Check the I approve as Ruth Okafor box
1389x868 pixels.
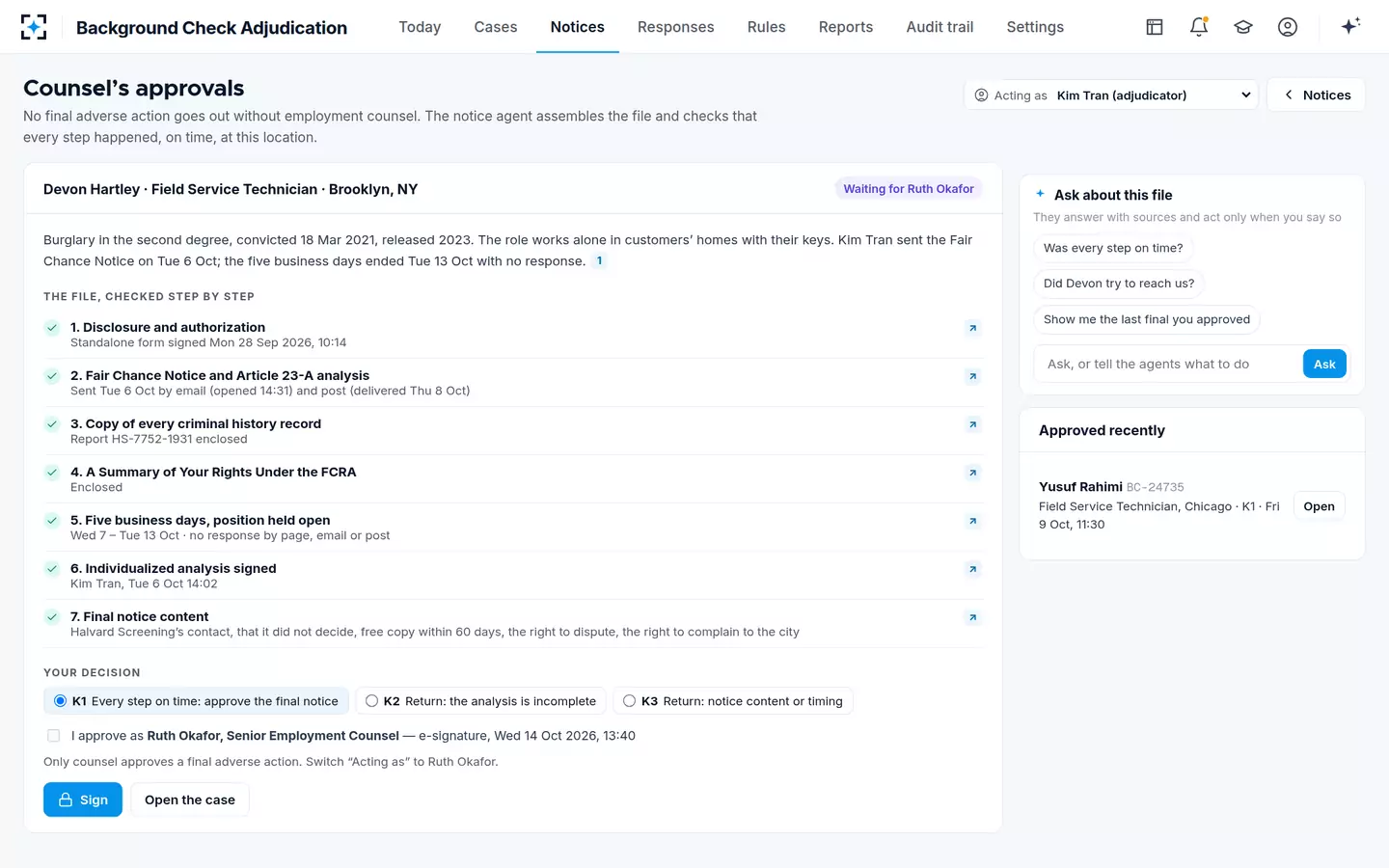click(x=53, y=736)
